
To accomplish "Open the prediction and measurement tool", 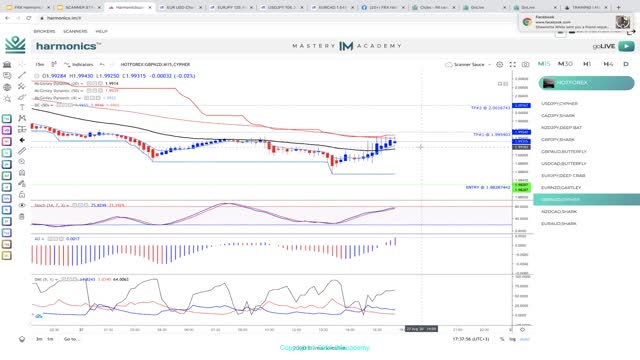I will tap(22, 129).
